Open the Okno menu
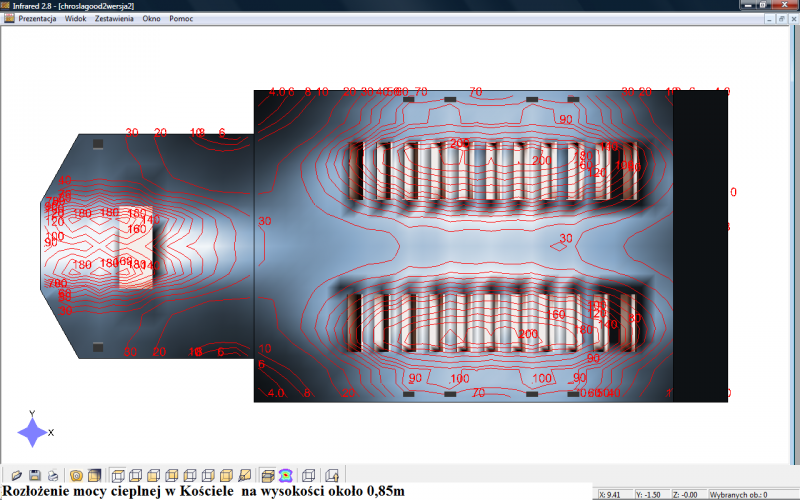This screenshot has width=800, height=500. click(x=152, y=18)
